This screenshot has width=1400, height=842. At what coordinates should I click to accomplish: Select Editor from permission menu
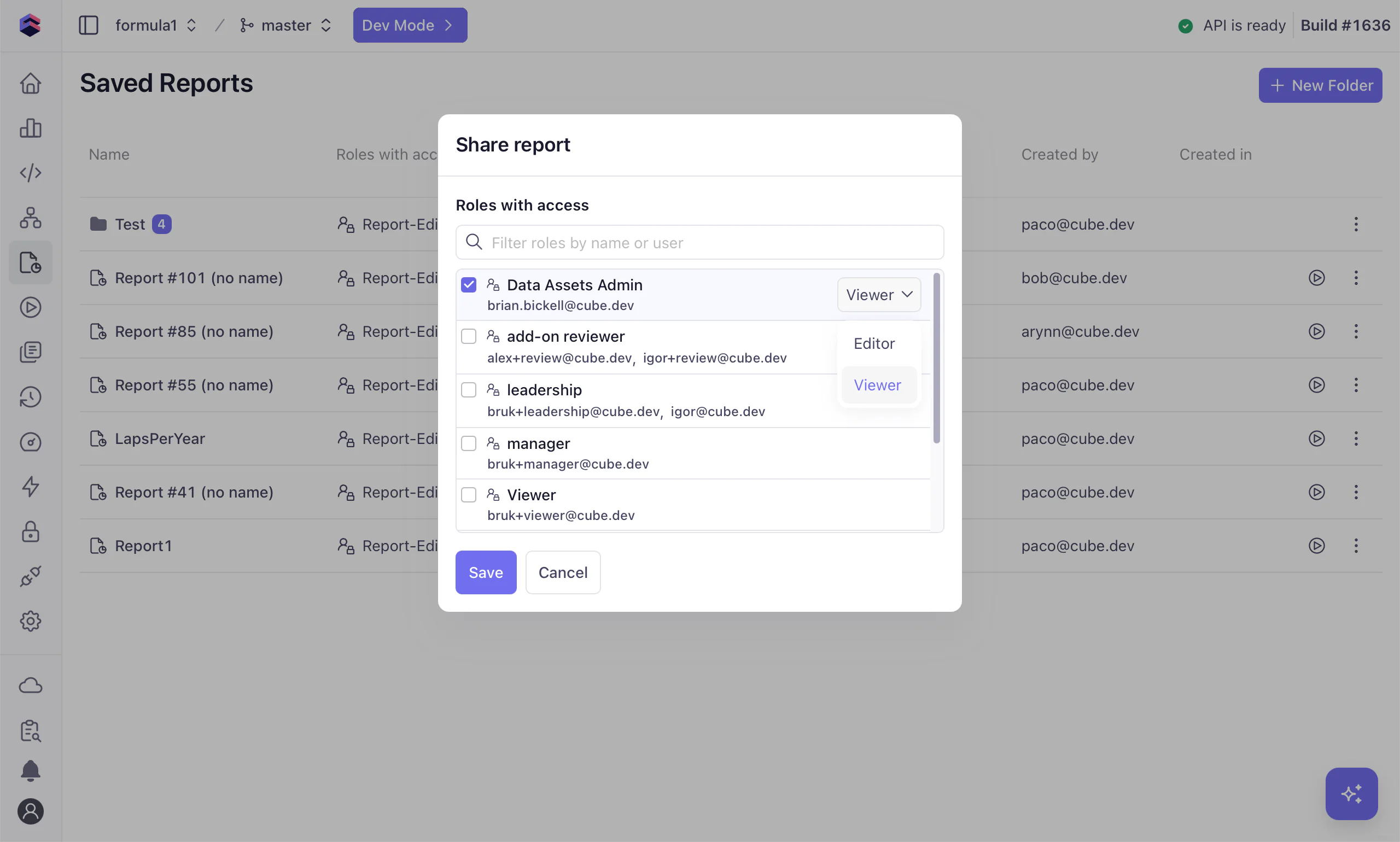tap(874, 343)
